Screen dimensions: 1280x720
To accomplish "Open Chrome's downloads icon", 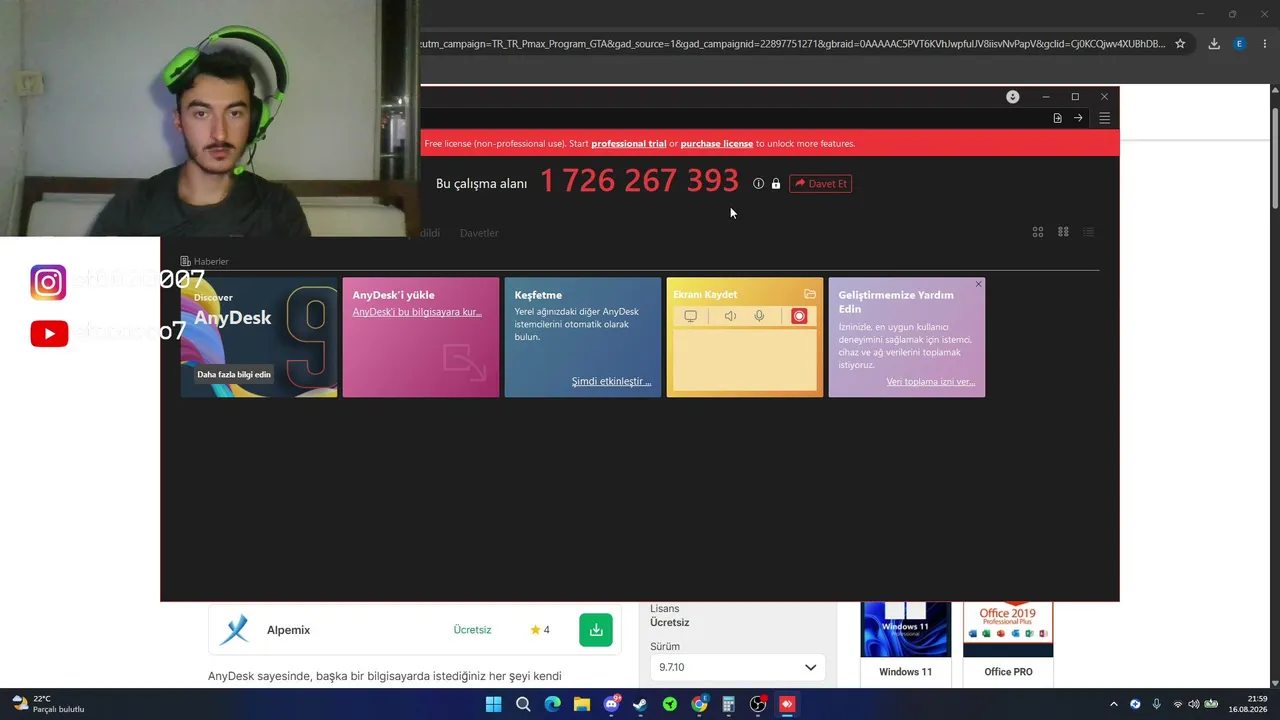I will coord(1214,44).
